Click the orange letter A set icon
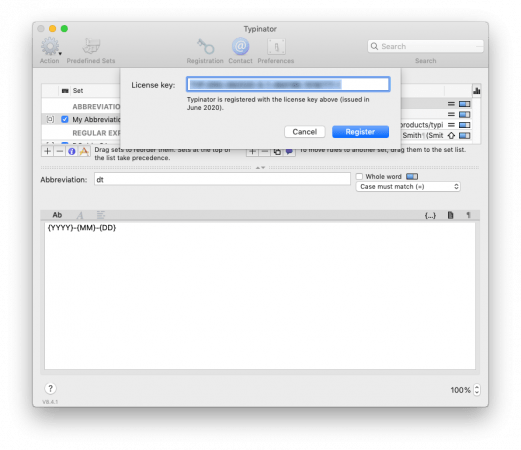Screen dimensions: 521x450 point(84,151)
